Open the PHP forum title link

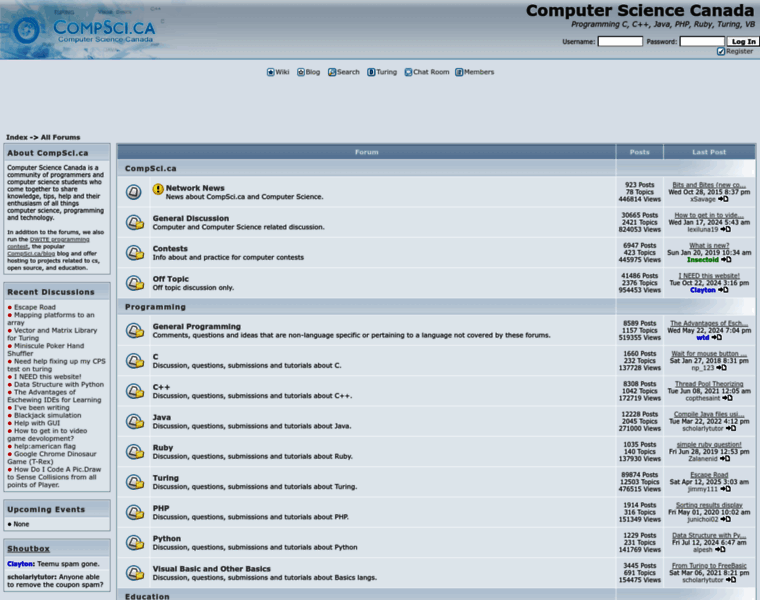click(161, 508)
